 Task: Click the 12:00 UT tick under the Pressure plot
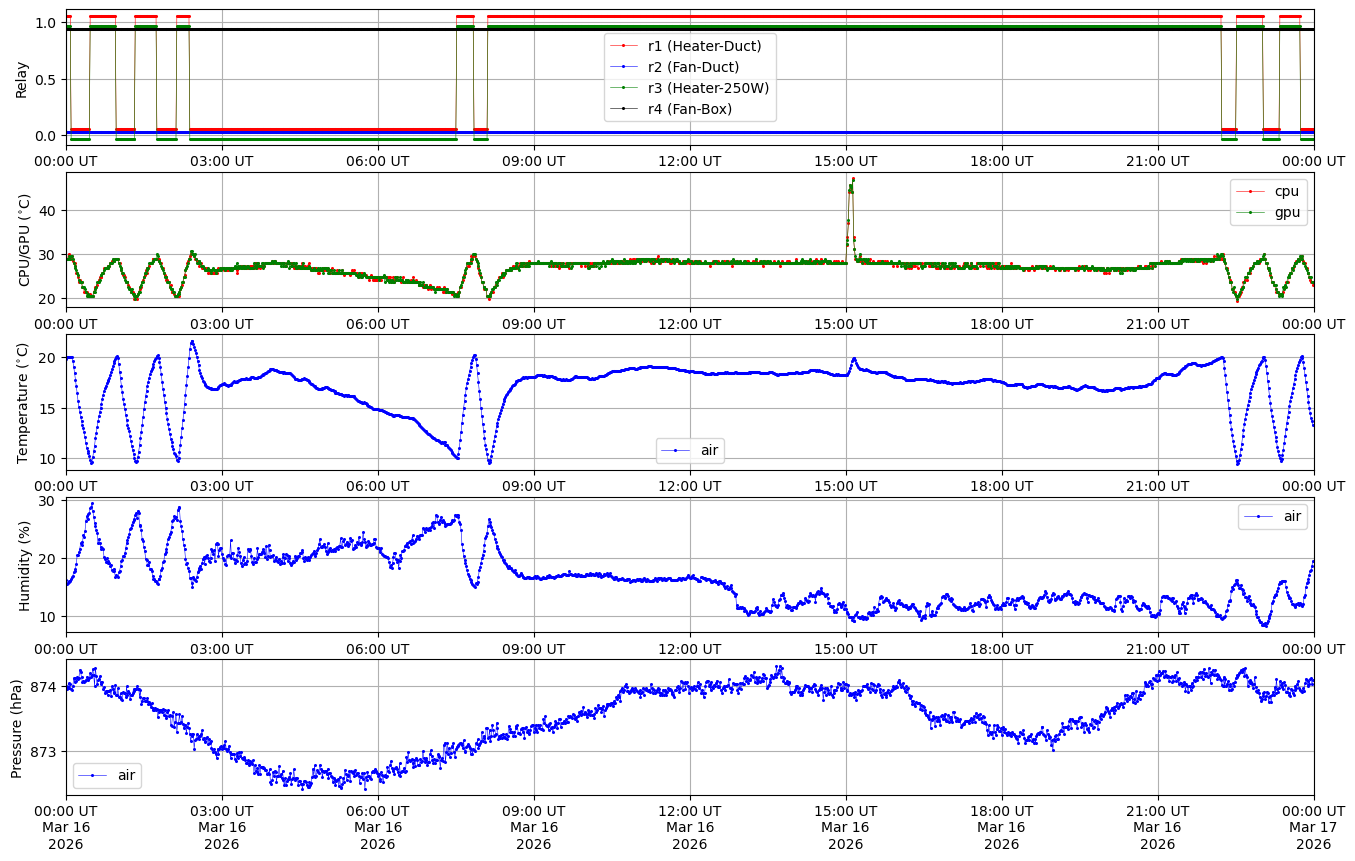point(689,811)
